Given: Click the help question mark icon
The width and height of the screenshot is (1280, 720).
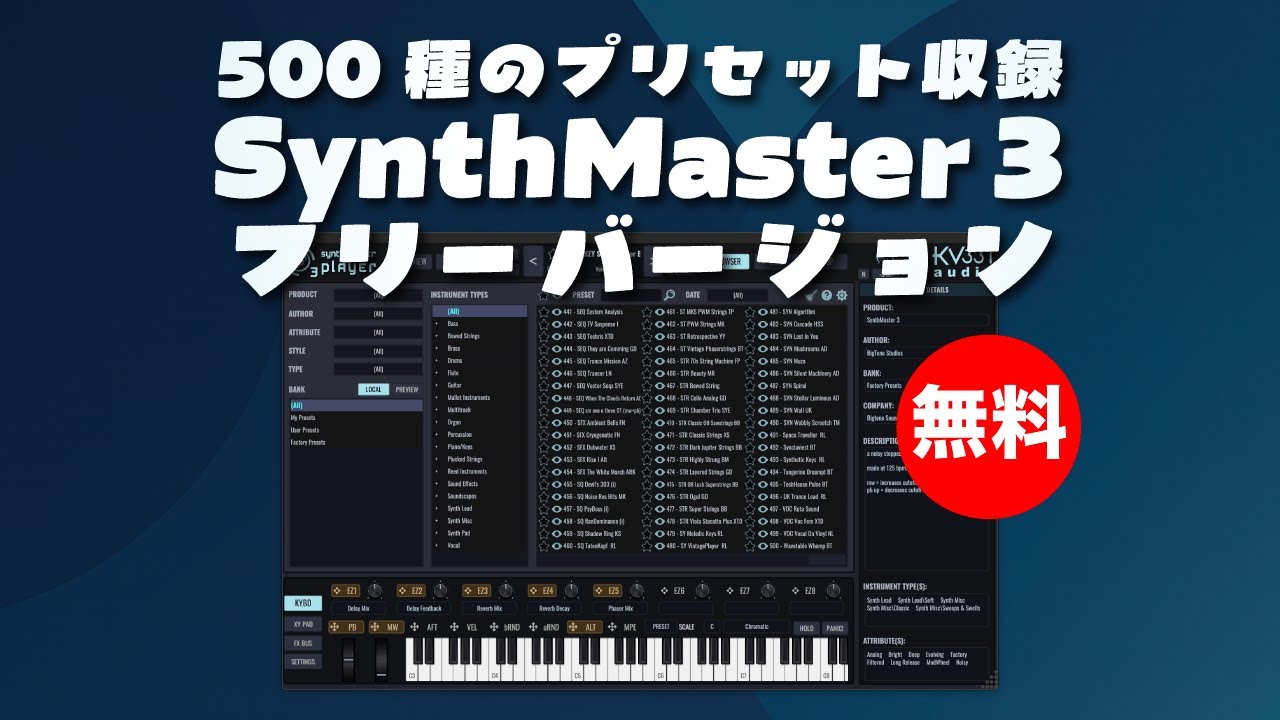Looking at the screenshot, I should click(x=826, y=296).
